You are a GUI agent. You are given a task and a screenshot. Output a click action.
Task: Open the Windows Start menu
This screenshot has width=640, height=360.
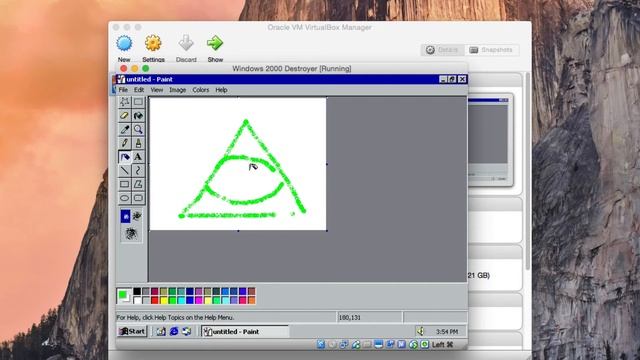[132, 331]
